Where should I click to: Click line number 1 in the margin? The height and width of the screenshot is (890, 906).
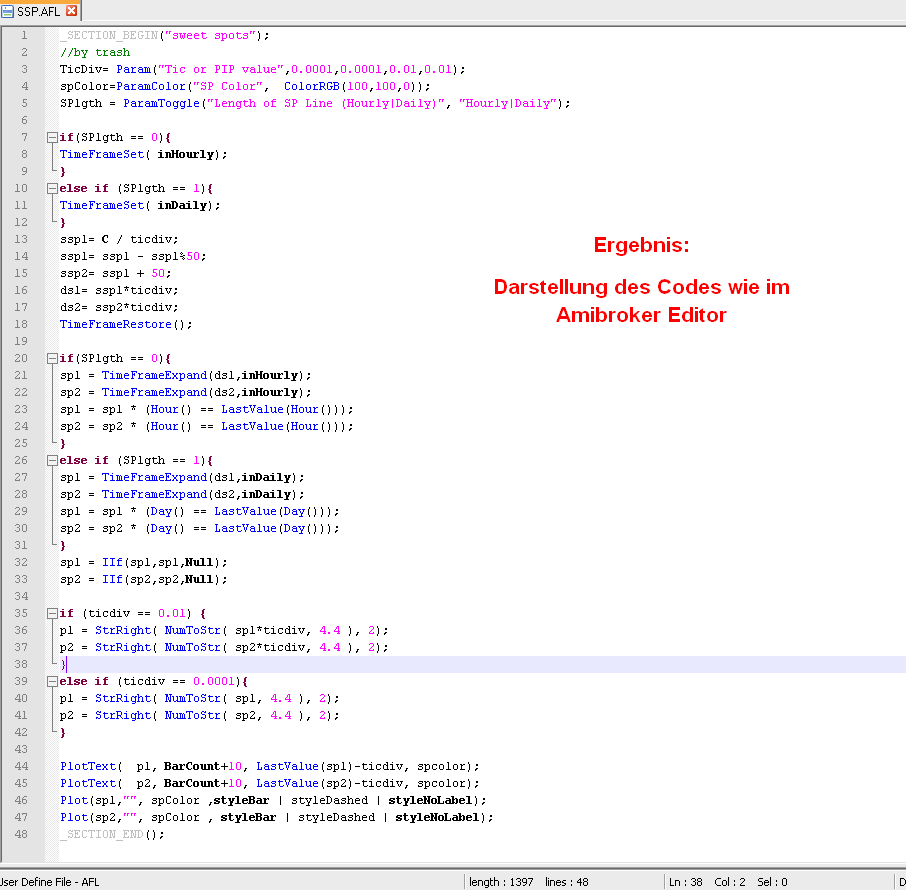pyautogui.click(x=23, y=35)
